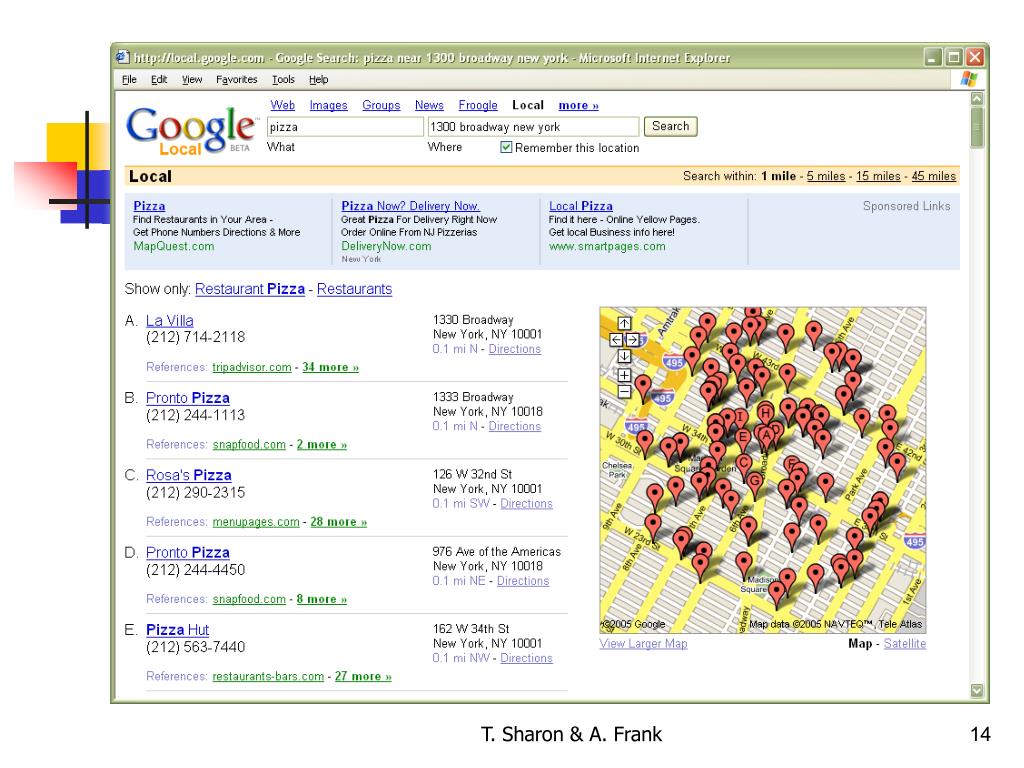Open Pronto Pizza result at 1333 Broadway

(187, 398)
